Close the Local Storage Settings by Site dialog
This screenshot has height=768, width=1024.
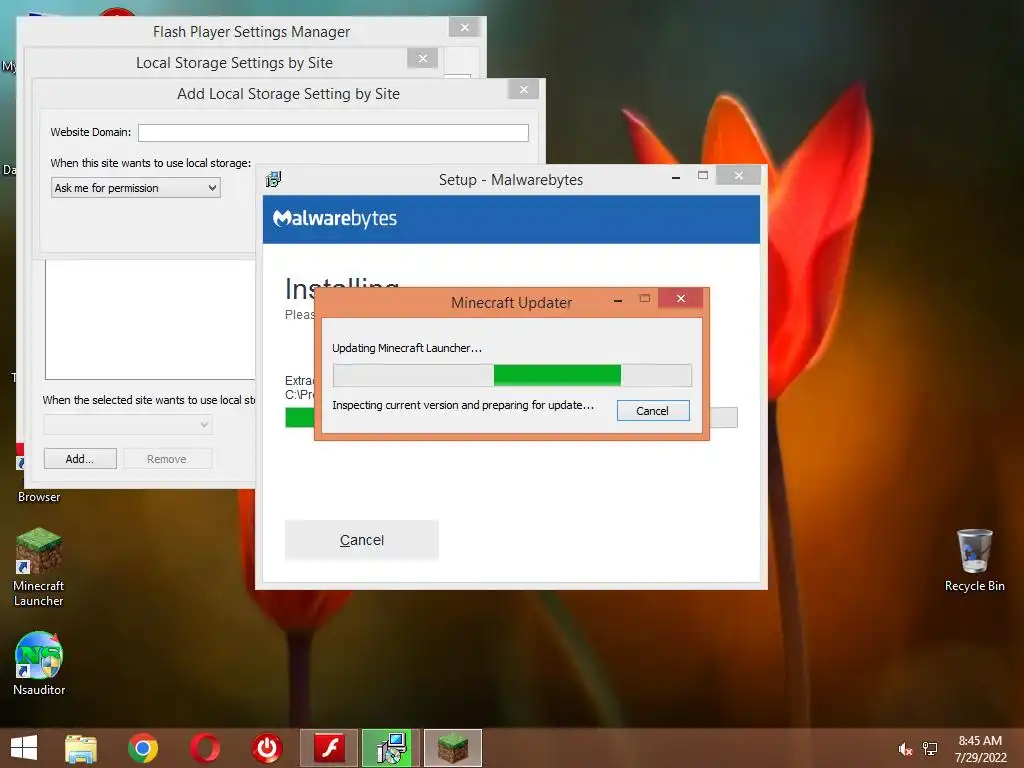click(x=423, y=59)
